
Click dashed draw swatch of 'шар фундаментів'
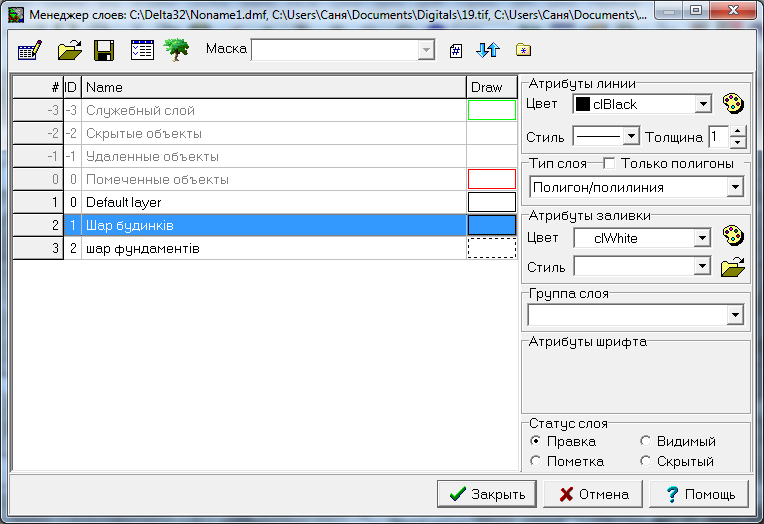click(x=492, y=248)
